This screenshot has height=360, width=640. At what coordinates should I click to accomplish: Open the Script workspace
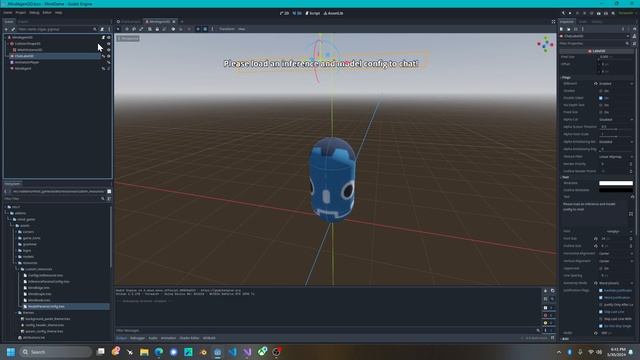click(x=313, y=13)
